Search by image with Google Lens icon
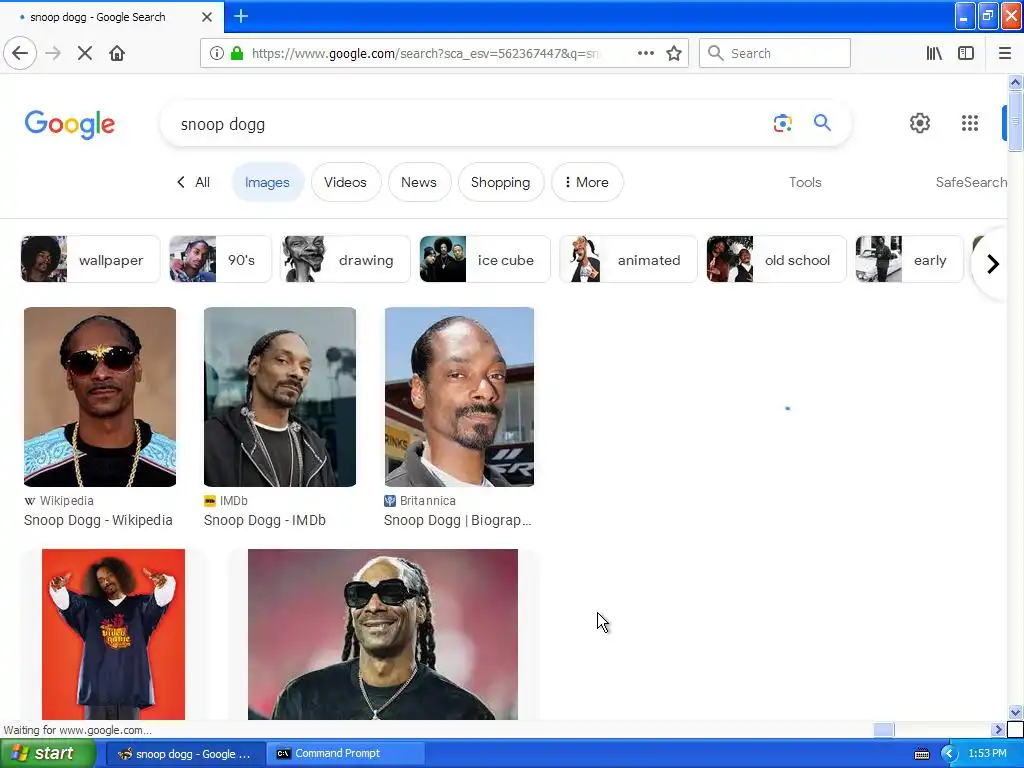The height and width of the screenshot is (768, 1024). [x=782, y=123]
